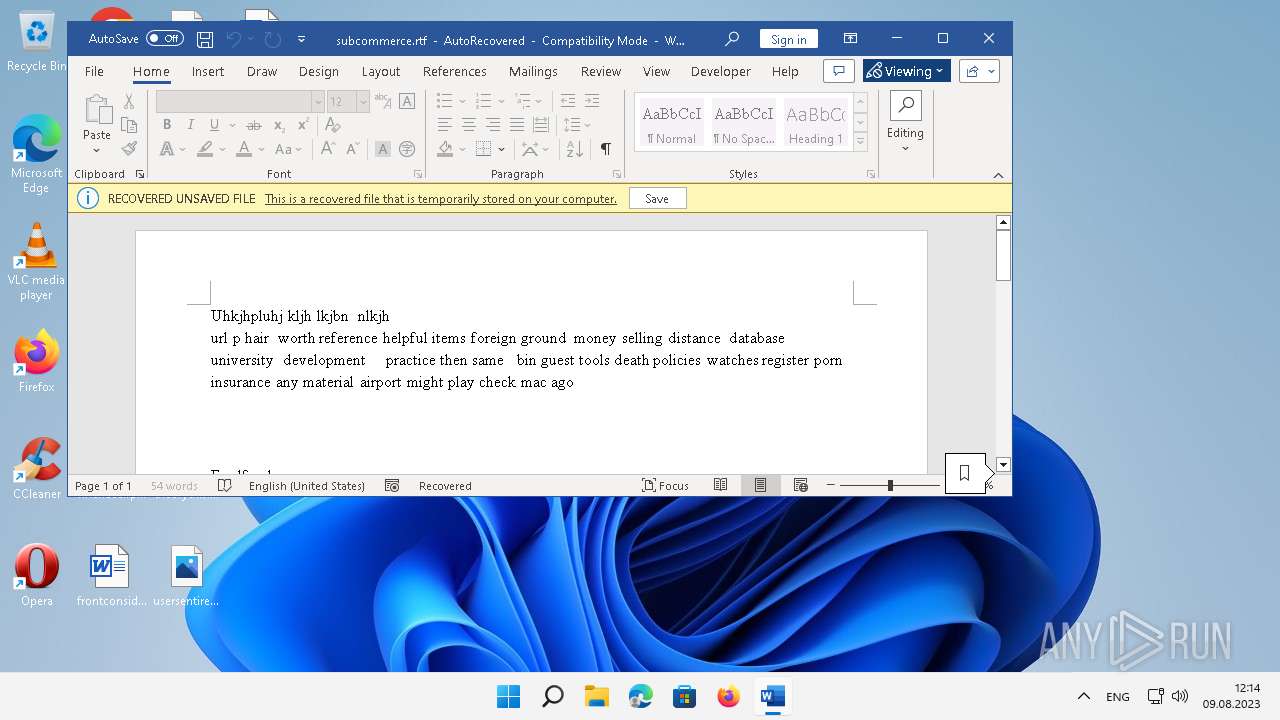1280x720 pixels.
Task: Click the Character Border icon
Action: point(407,101)
